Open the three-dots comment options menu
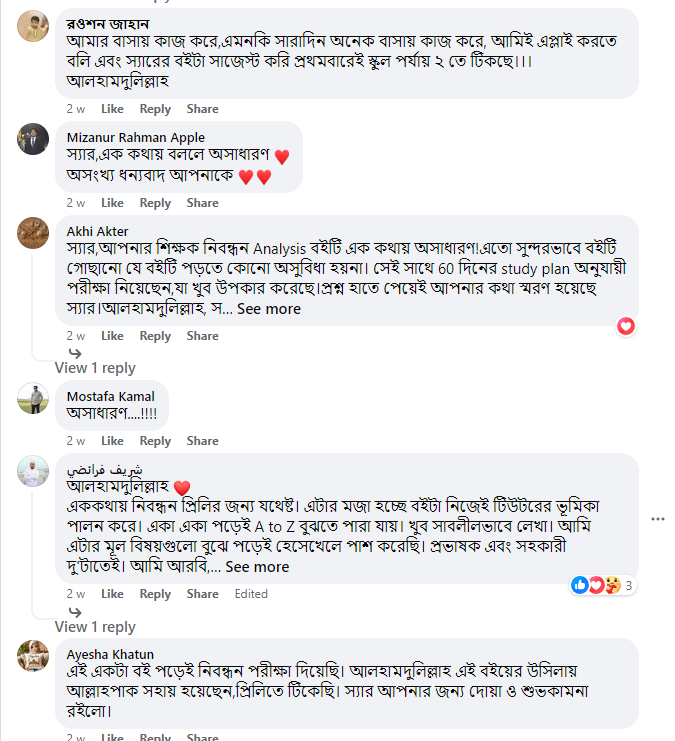Image resolution: width=675 pixels, height=741 pixels. click(x=657, y=519)
